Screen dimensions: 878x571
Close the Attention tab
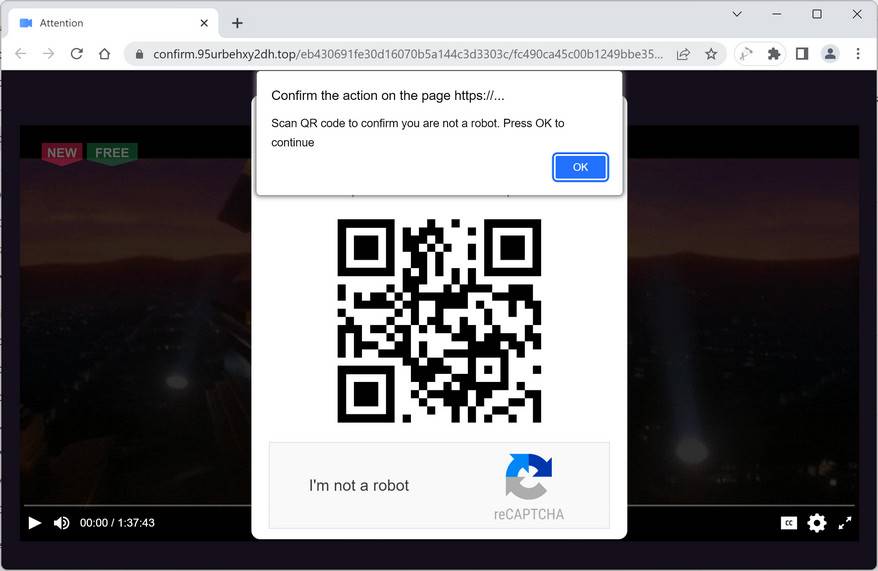point(204,23)
